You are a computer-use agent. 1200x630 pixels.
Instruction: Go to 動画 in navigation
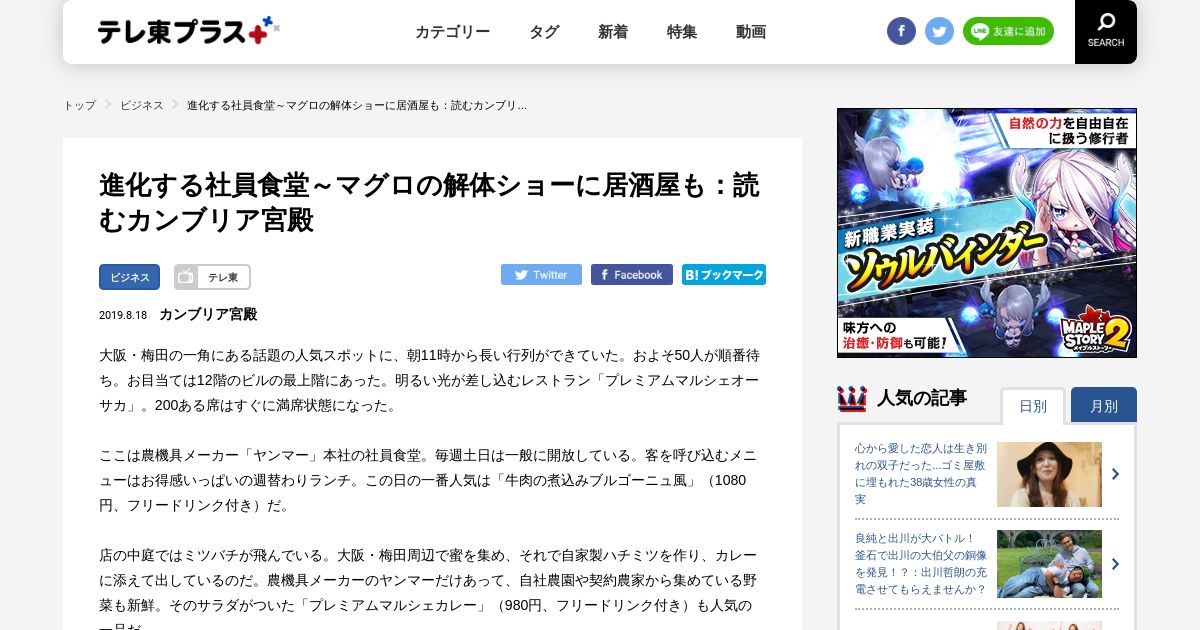[x=751, y=32]
